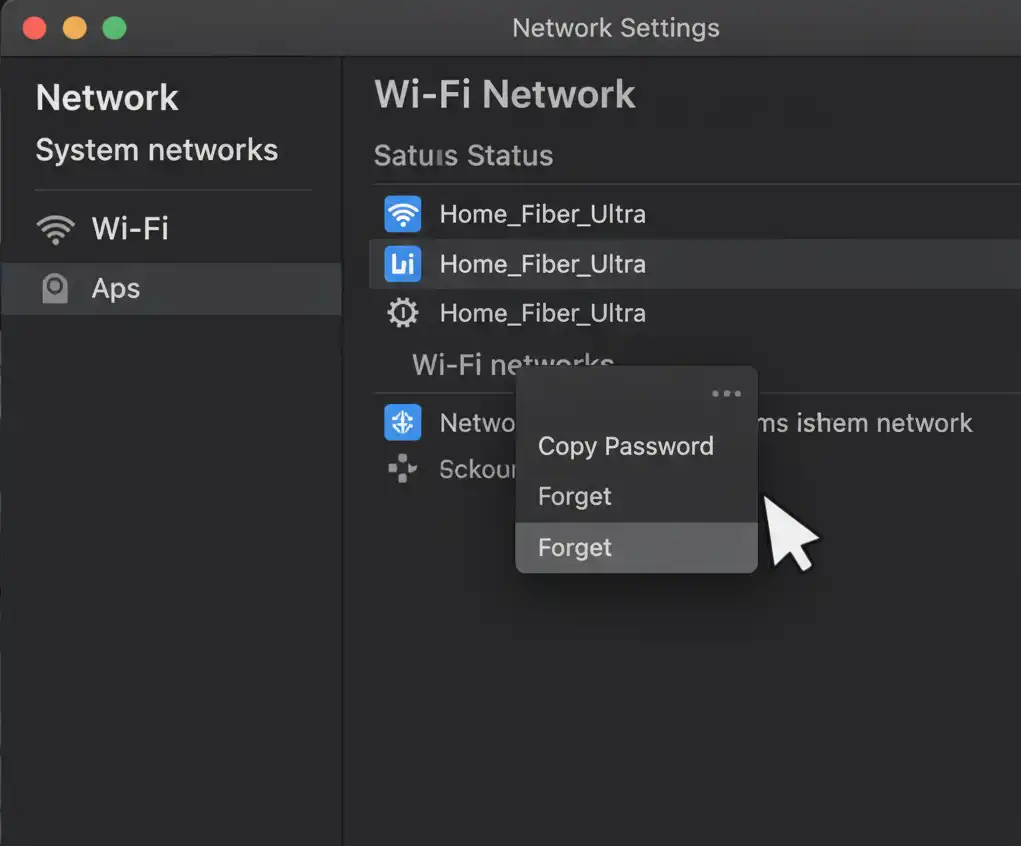Select the highlighted Home_Fiber_Ultra network name
Screen dimensions: 1021x846
(543, 264)
